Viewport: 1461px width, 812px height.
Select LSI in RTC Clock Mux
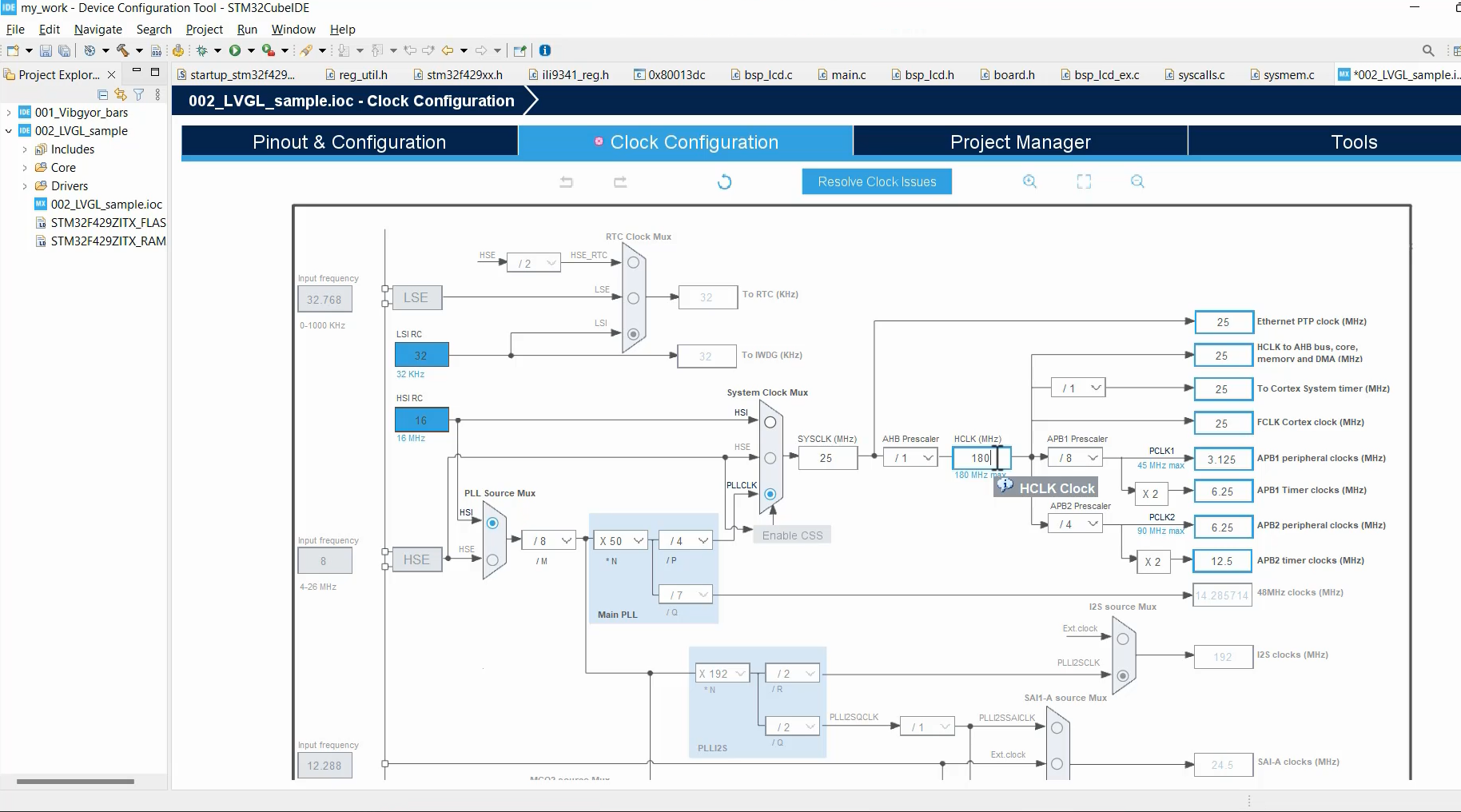click(x=633, y=334)
